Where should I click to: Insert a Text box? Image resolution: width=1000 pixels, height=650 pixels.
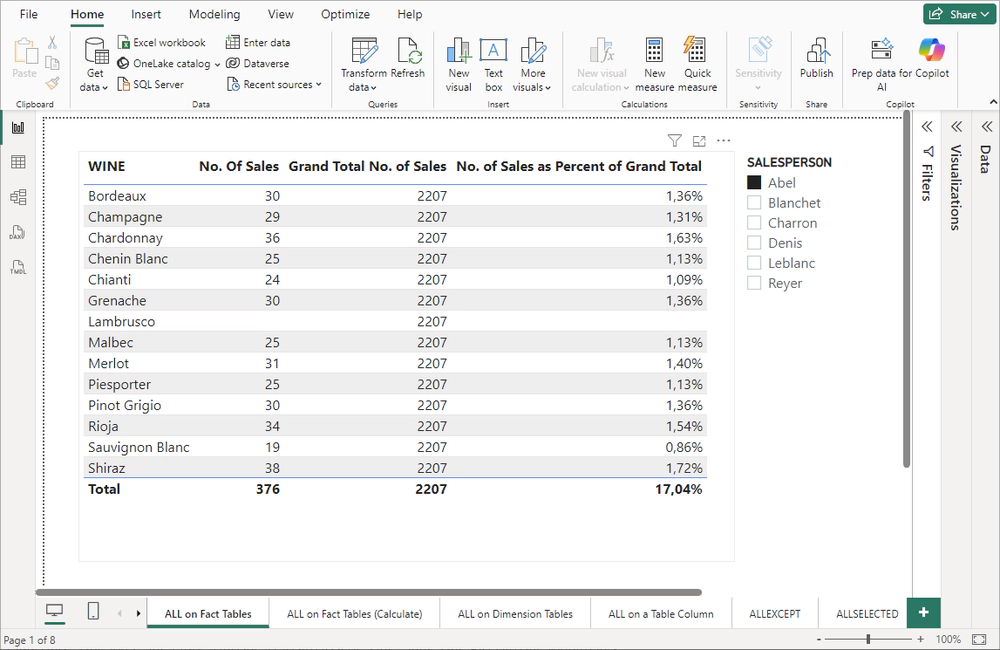click(x=494, y=64)
